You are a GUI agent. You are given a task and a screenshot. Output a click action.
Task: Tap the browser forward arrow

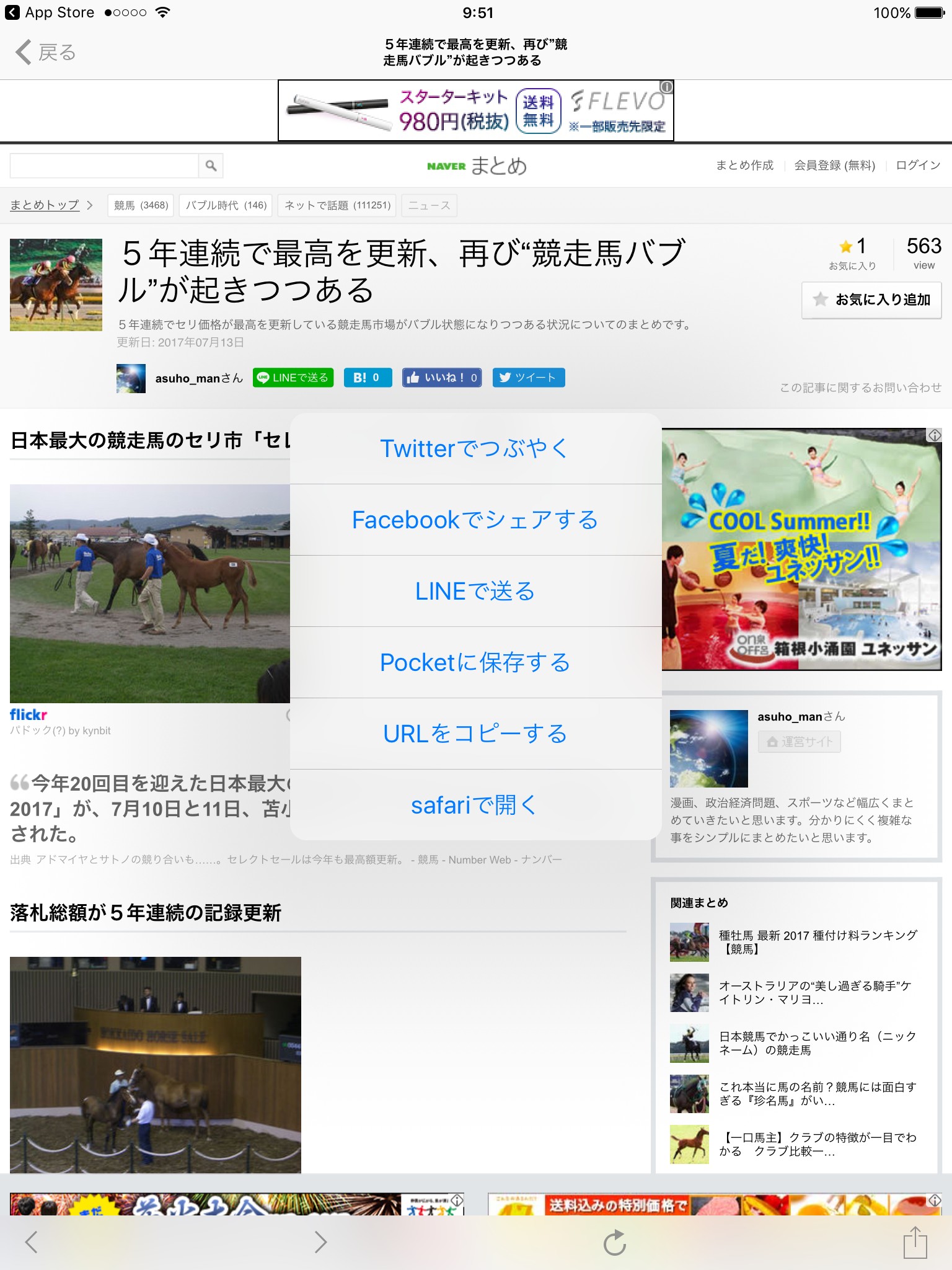[x=320, y=1242]
